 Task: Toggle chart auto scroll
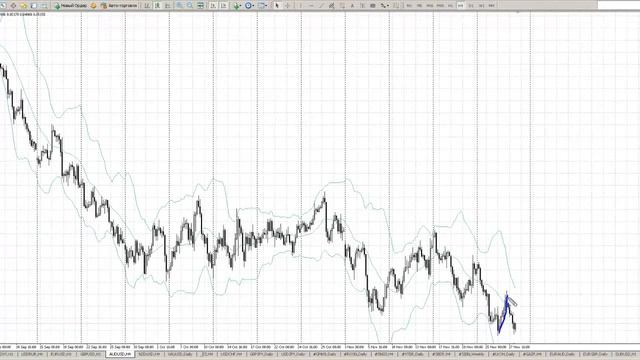pos(213,6)
